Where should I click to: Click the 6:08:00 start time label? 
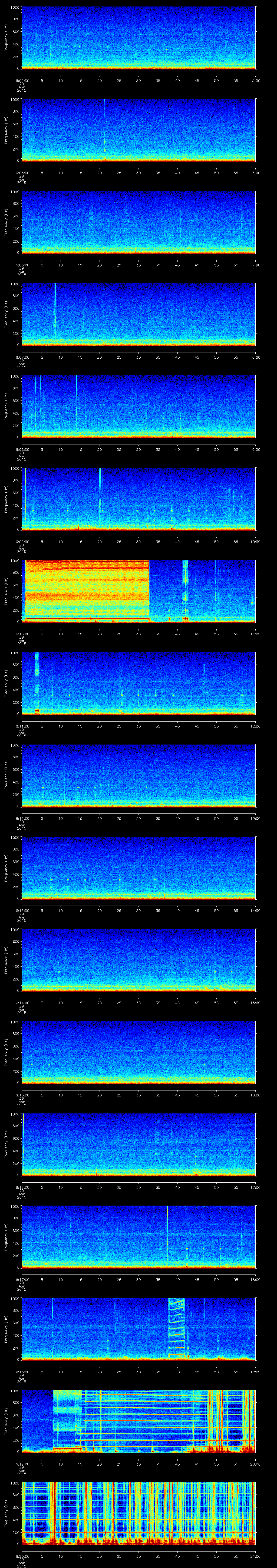click(x=22, y=449)
